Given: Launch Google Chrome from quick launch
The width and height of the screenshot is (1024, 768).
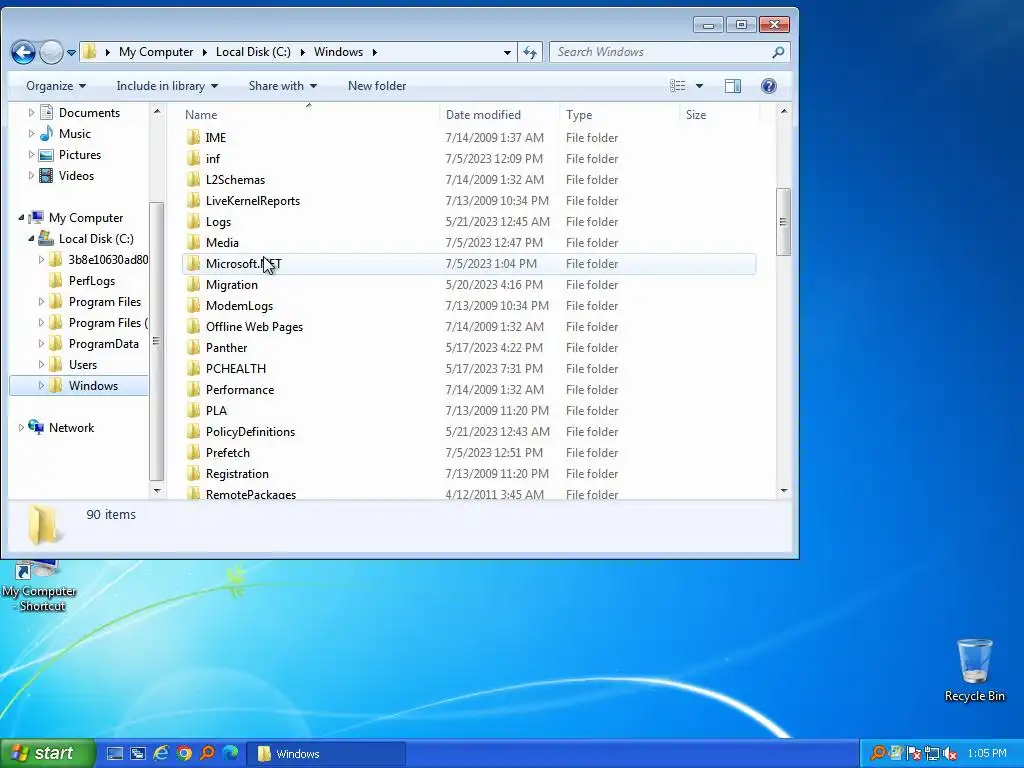Looking at the screenshot, I should click(184, 754).
